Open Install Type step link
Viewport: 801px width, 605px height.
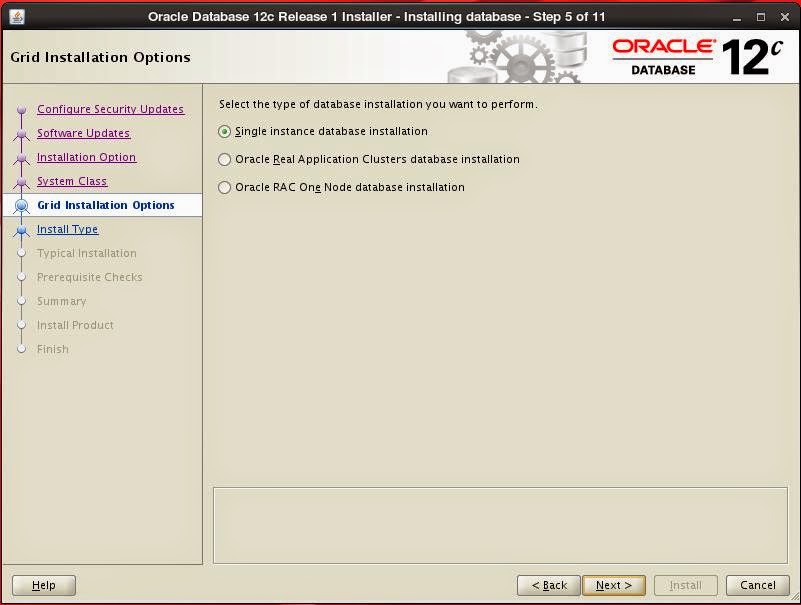click(x=67, y=229)
